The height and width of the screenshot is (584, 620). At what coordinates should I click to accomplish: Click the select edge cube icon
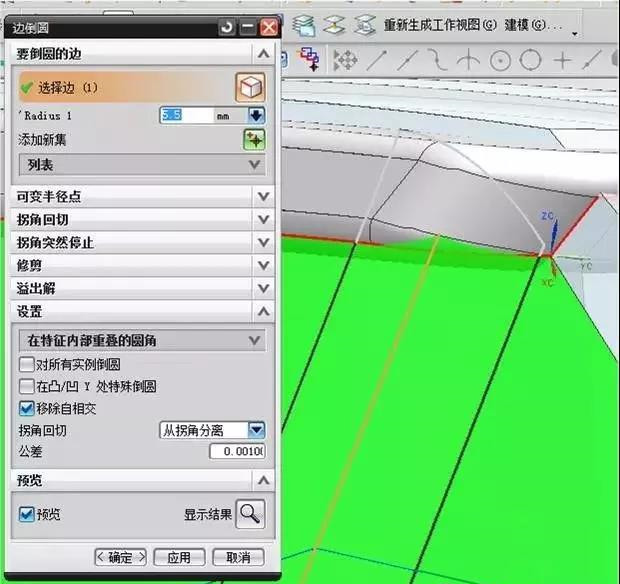[x=250, y=87]
